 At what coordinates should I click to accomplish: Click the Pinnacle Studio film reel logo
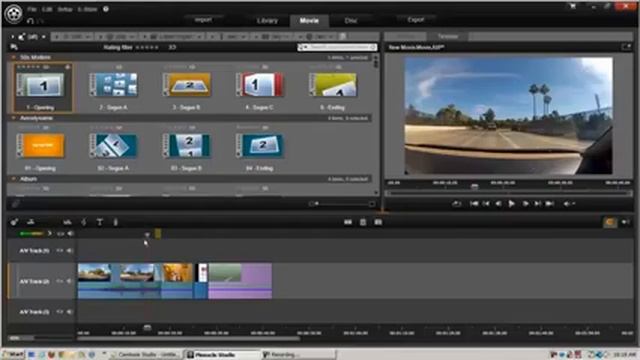(x=14, y=13)
